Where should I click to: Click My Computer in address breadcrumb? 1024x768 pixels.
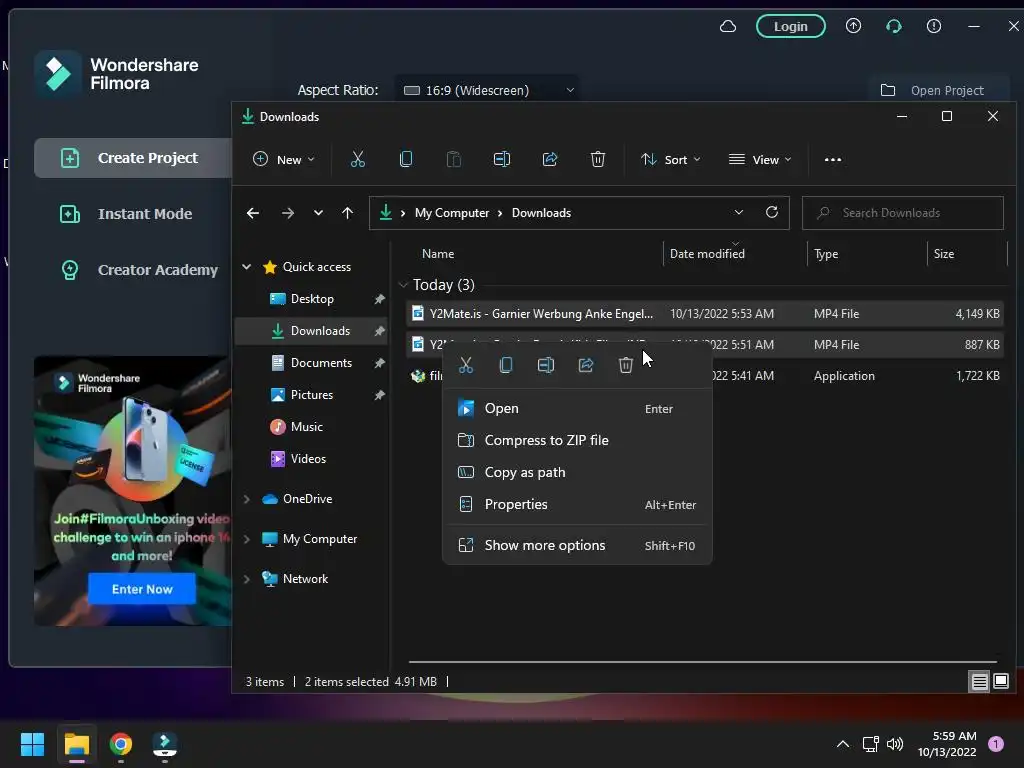451,213
